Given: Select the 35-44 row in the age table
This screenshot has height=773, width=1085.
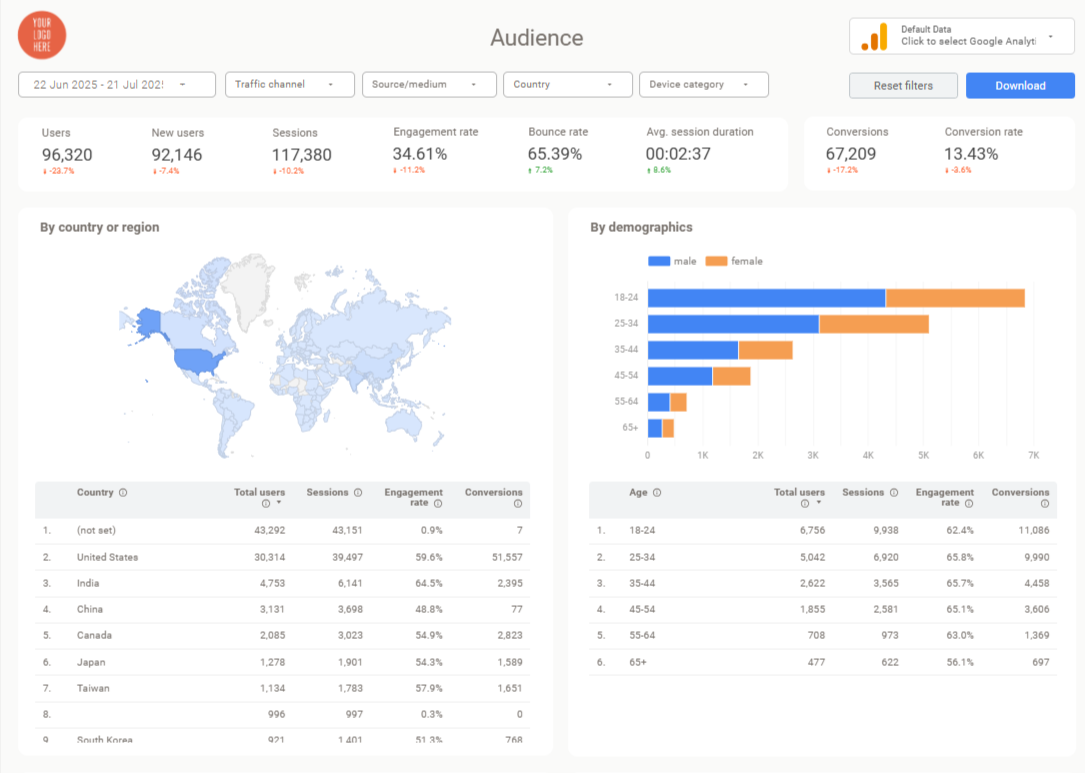Looking at the screenshot, I should [x=823, y=583].
